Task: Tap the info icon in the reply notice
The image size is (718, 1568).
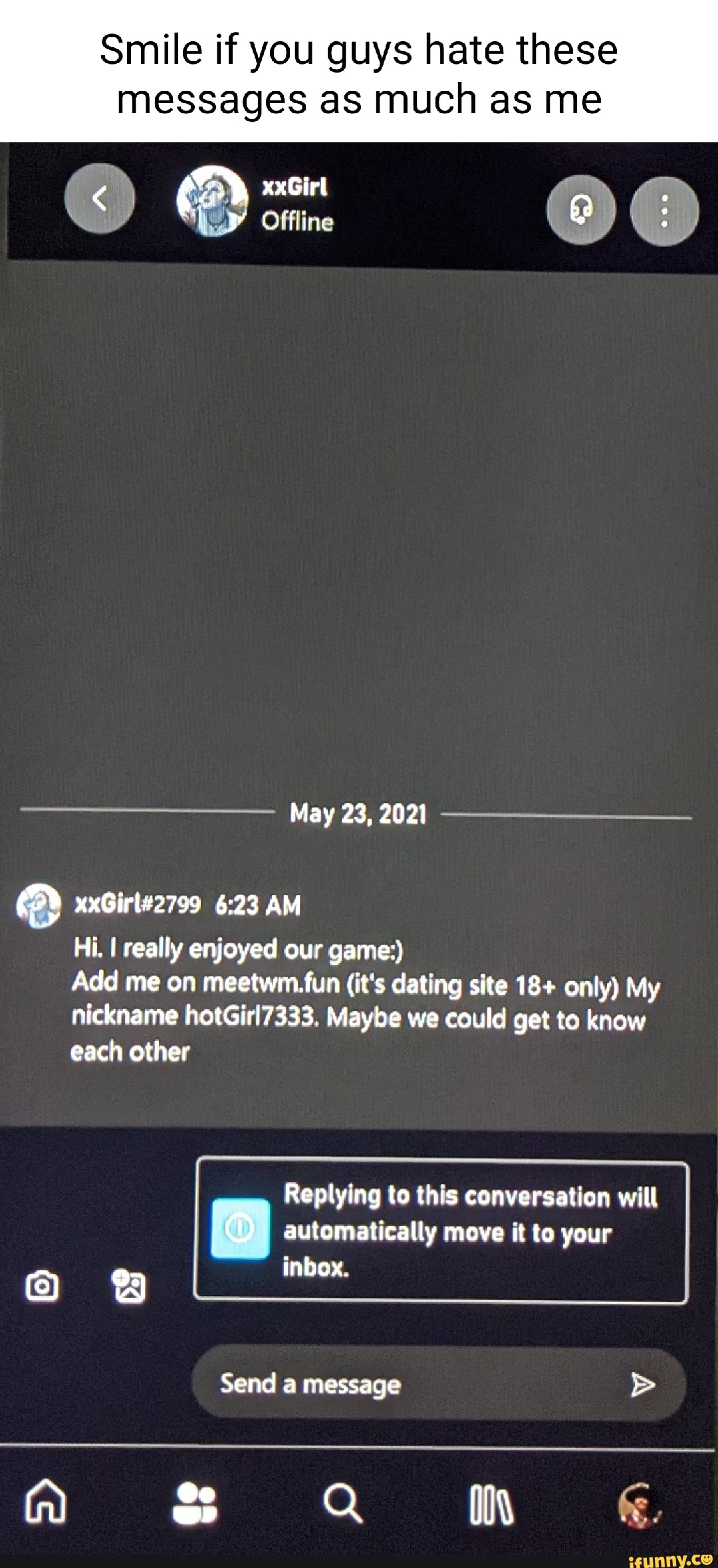Action: click(240, 1230)
